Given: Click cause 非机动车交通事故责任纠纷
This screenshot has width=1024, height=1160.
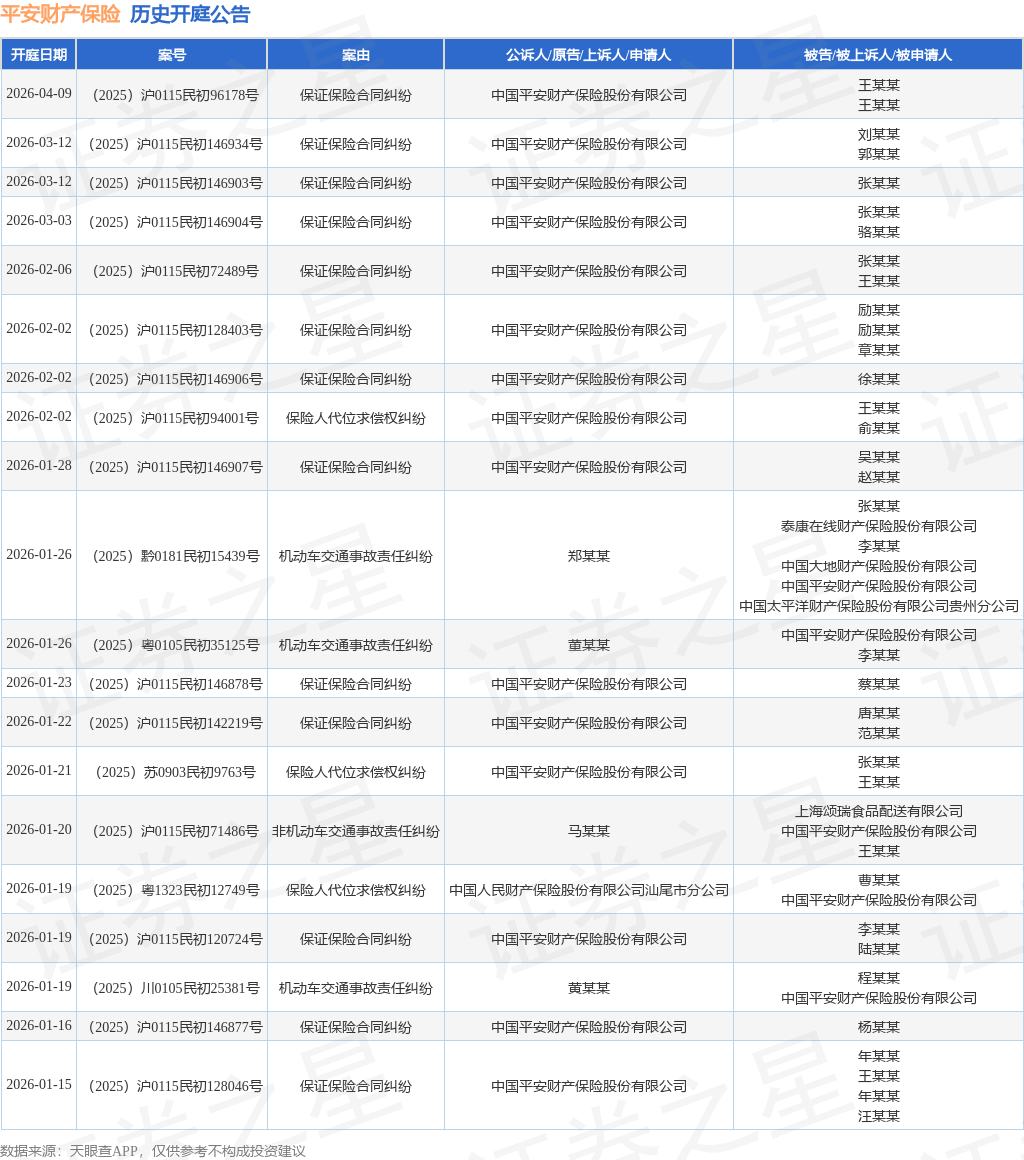Looking at the screenshot, I should tap(356, 831).
